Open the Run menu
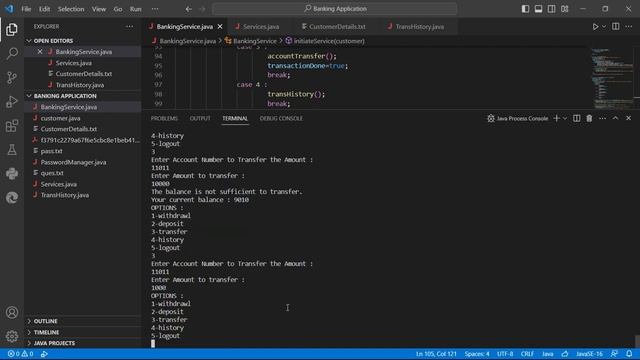The width and height of the screenshot is (640, 360). 136,9
